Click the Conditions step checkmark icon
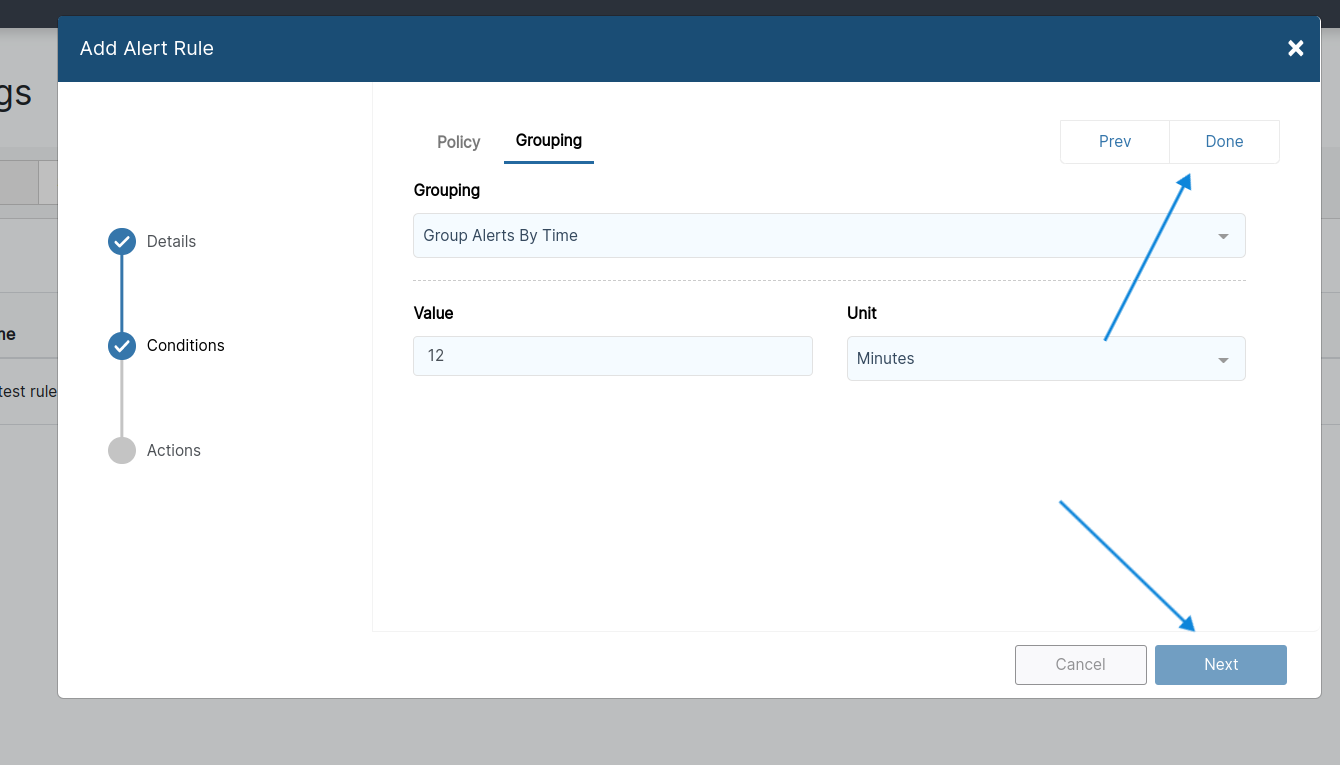1340x765 pixels. [121, 345]
